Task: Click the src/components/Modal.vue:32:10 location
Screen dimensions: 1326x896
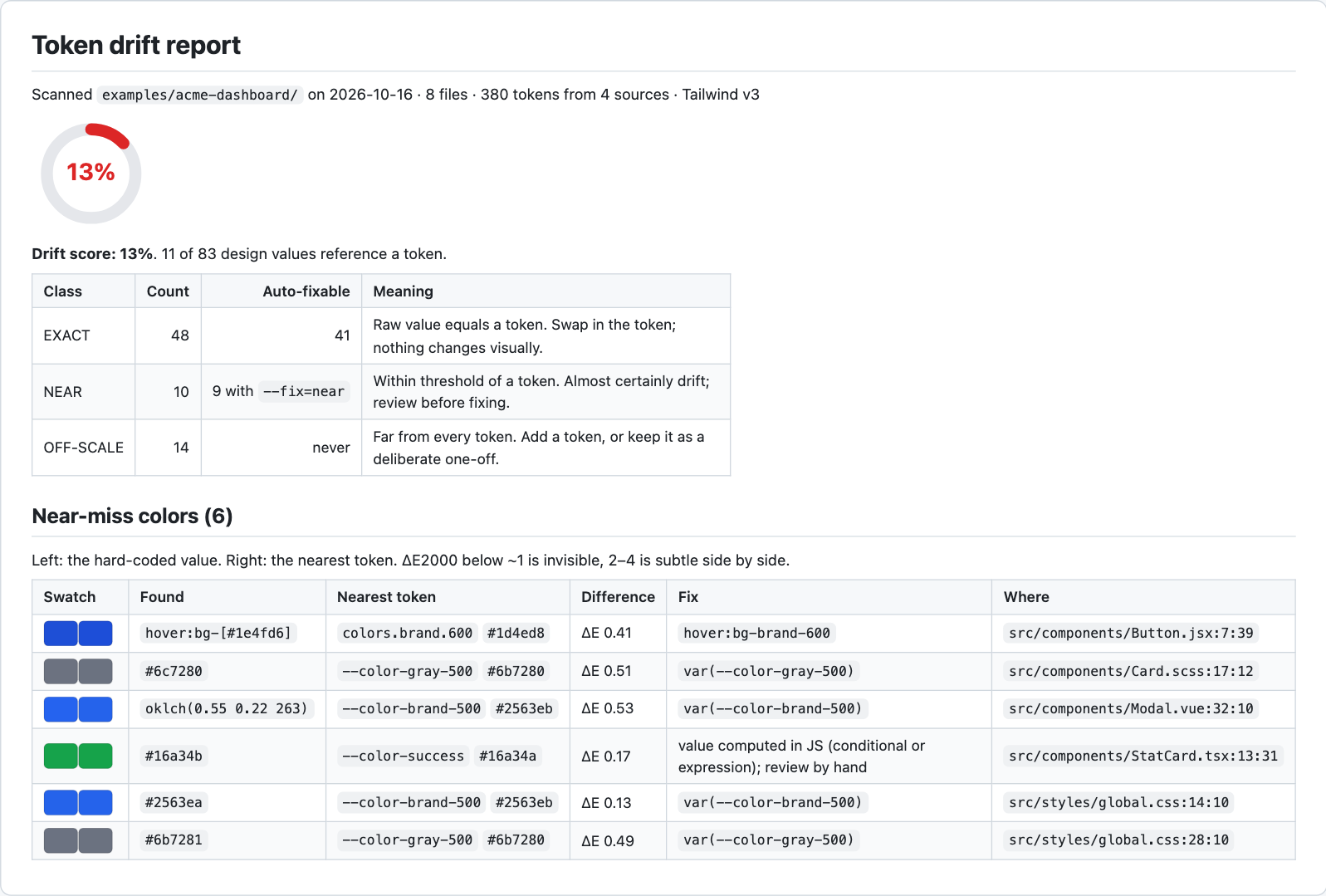Action: click(1131, 709)
